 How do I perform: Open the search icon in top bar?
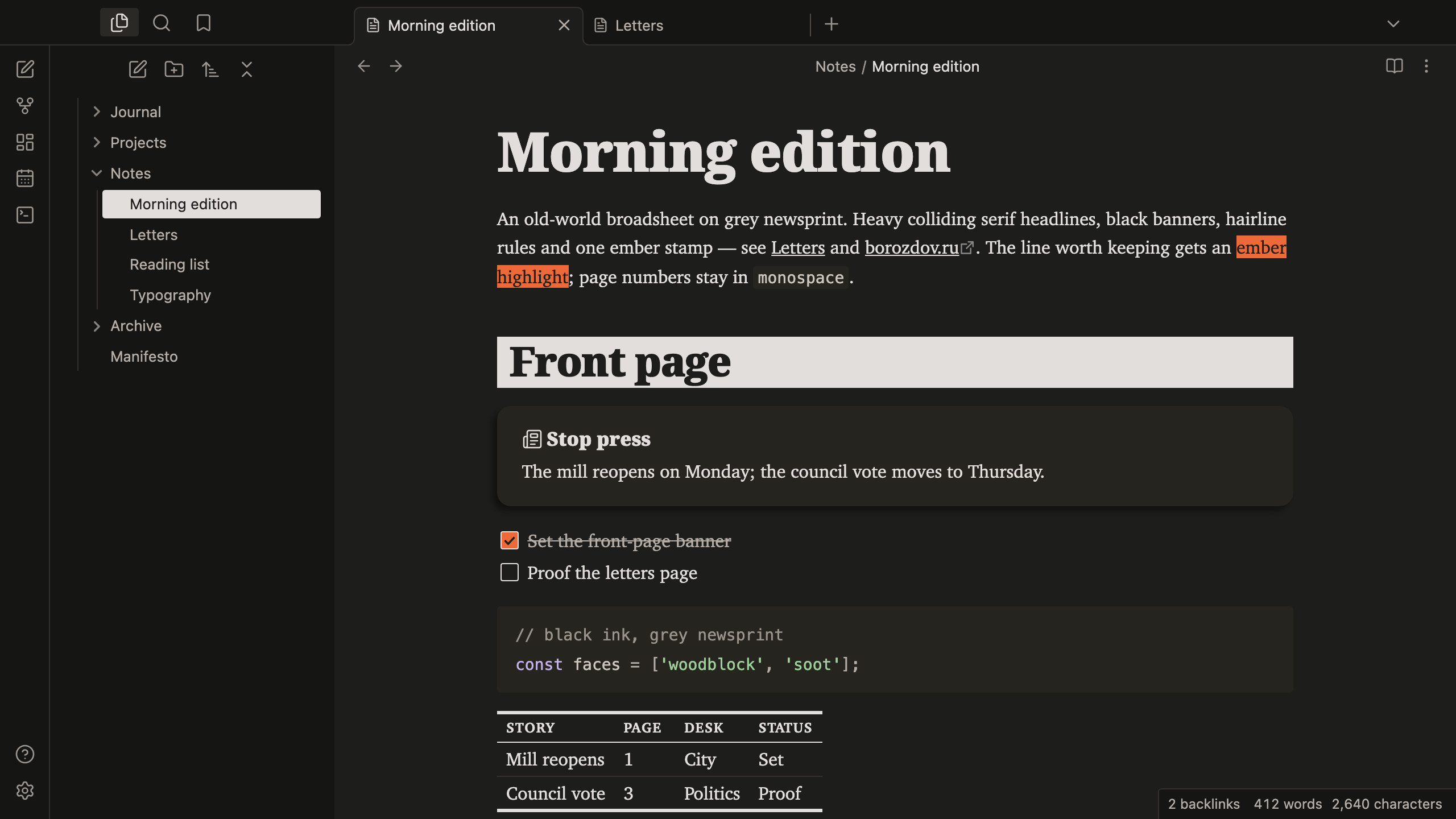click(x=162, y=23)
